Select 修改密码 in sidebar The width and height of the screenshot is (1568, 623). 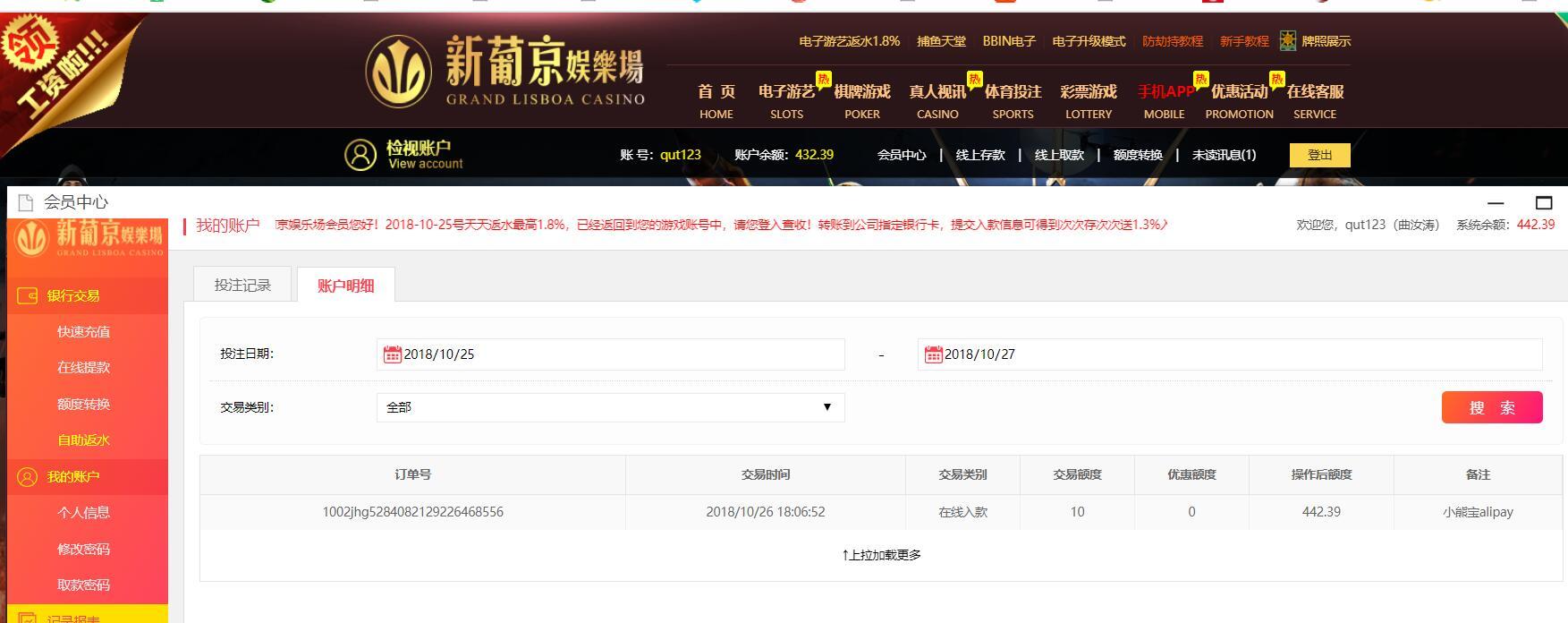pyautogui.click(x=83, y=550)
